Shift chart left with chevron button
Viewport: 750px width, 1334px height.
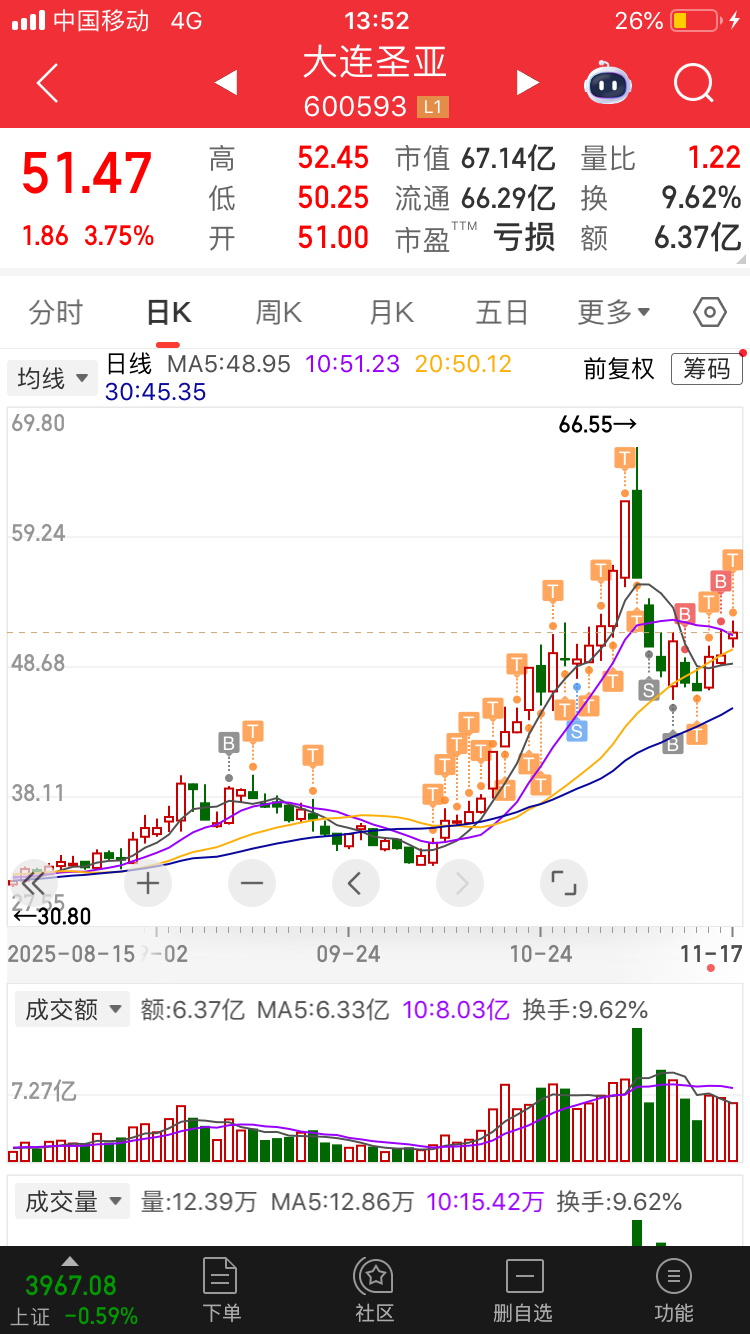(x=355, y=883)
